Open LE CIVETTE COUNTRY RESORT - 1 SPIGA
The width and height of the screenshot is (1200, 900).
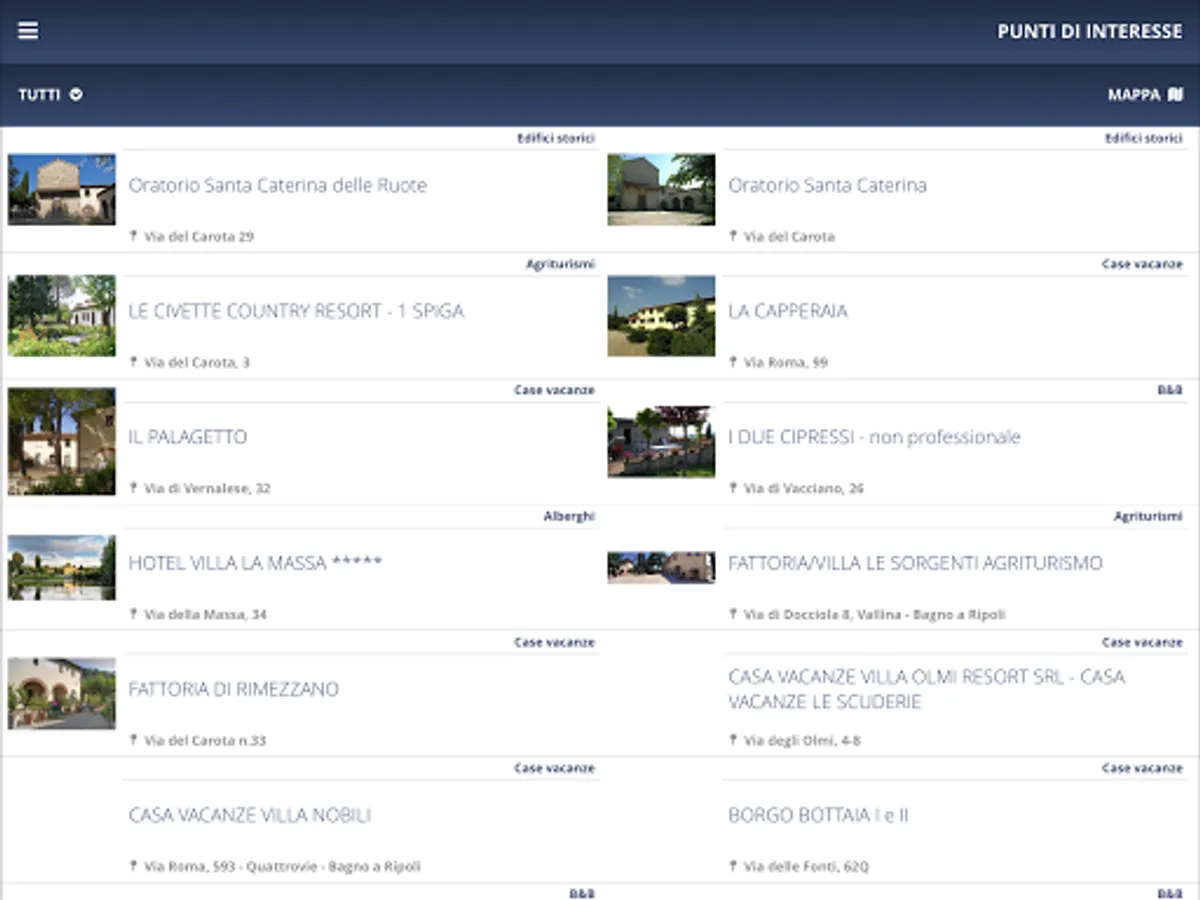click(297, 311)
